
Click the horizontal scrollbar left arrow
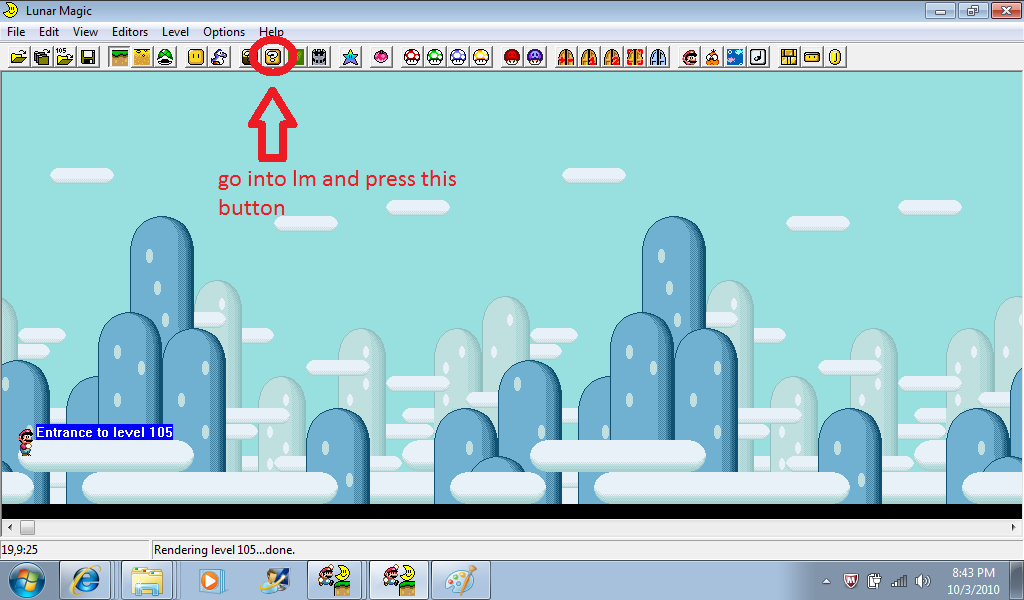10,527
